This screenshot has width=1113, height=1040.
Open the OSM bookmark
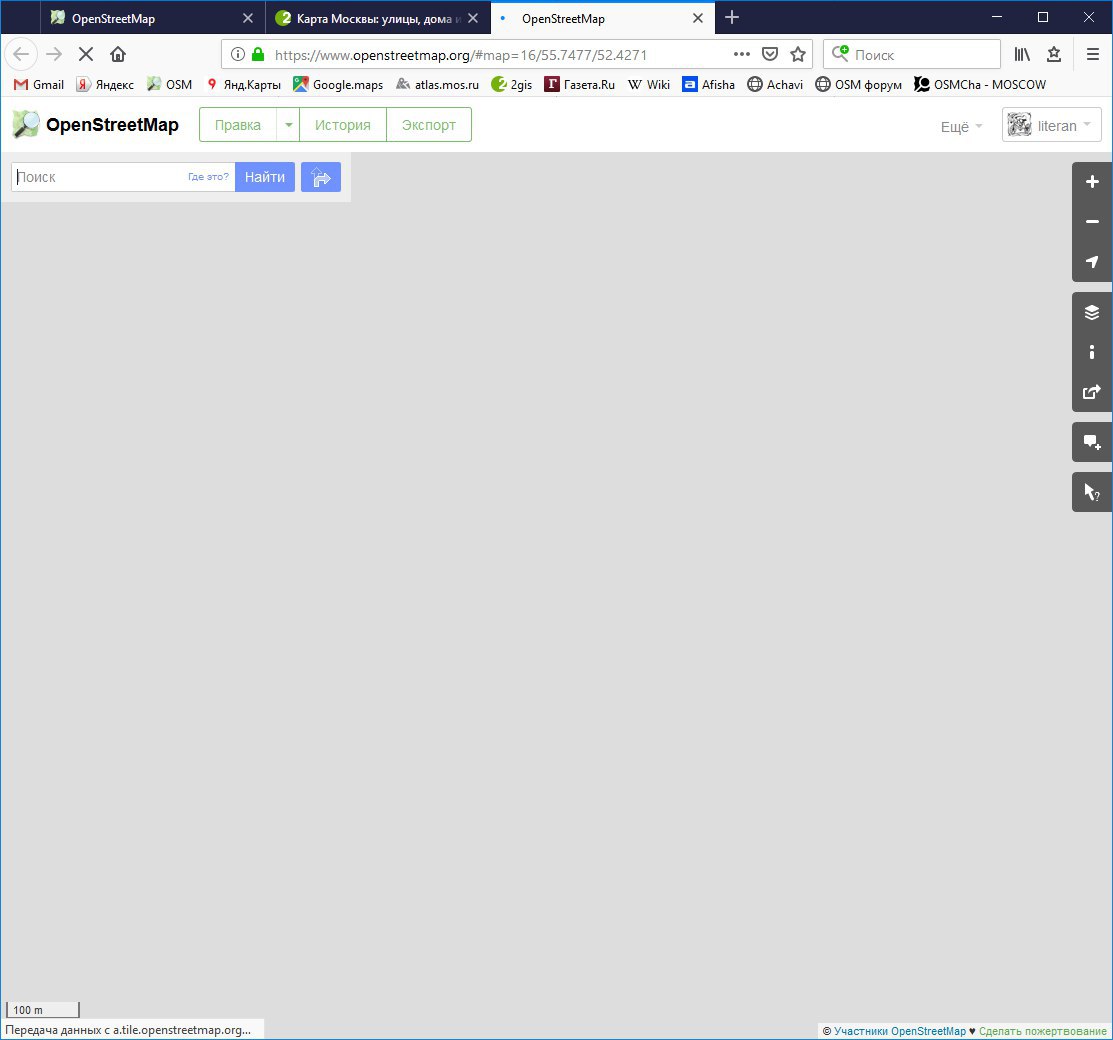(169, 84)
